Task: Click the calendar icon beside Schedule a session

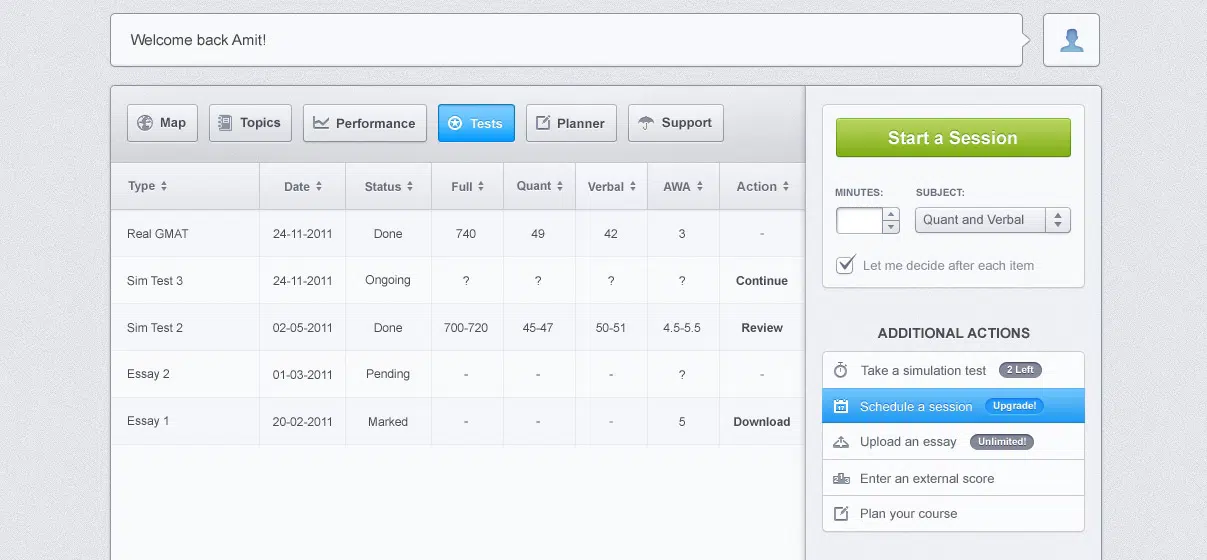Action: [x=841, y=406]
